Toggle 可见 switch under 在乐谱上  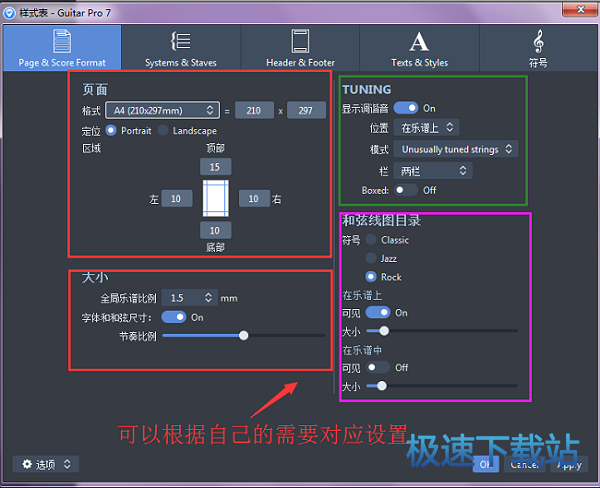coord(378,312)
